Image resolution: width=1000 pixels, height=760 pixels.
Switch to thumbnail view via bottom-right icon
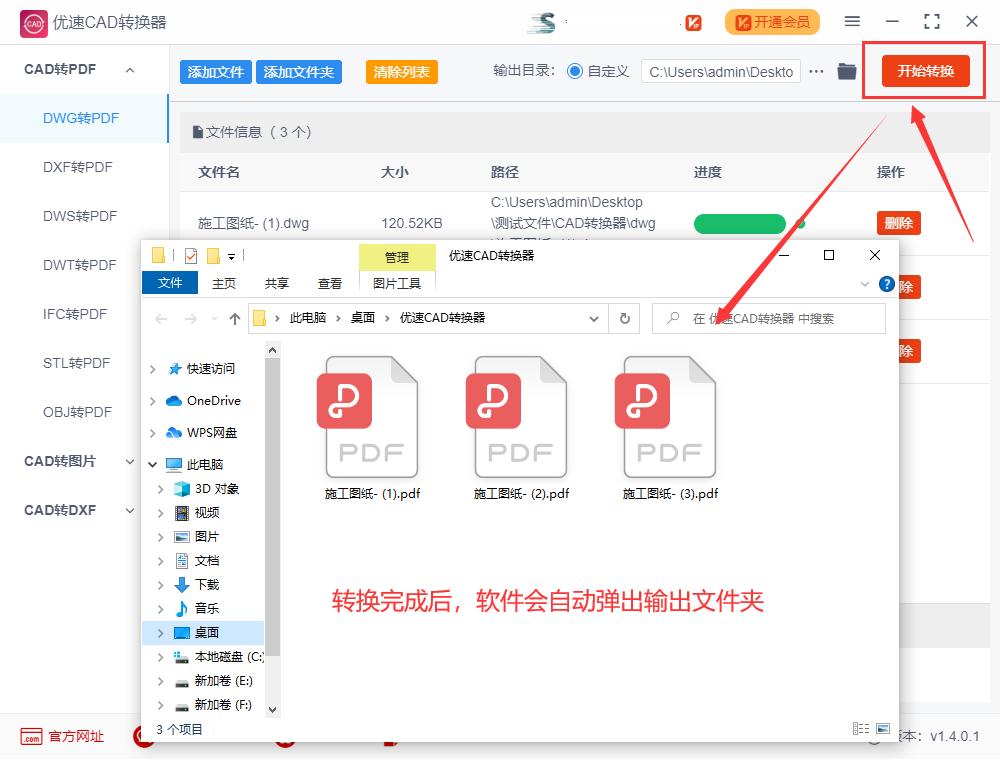pos(881,728)
